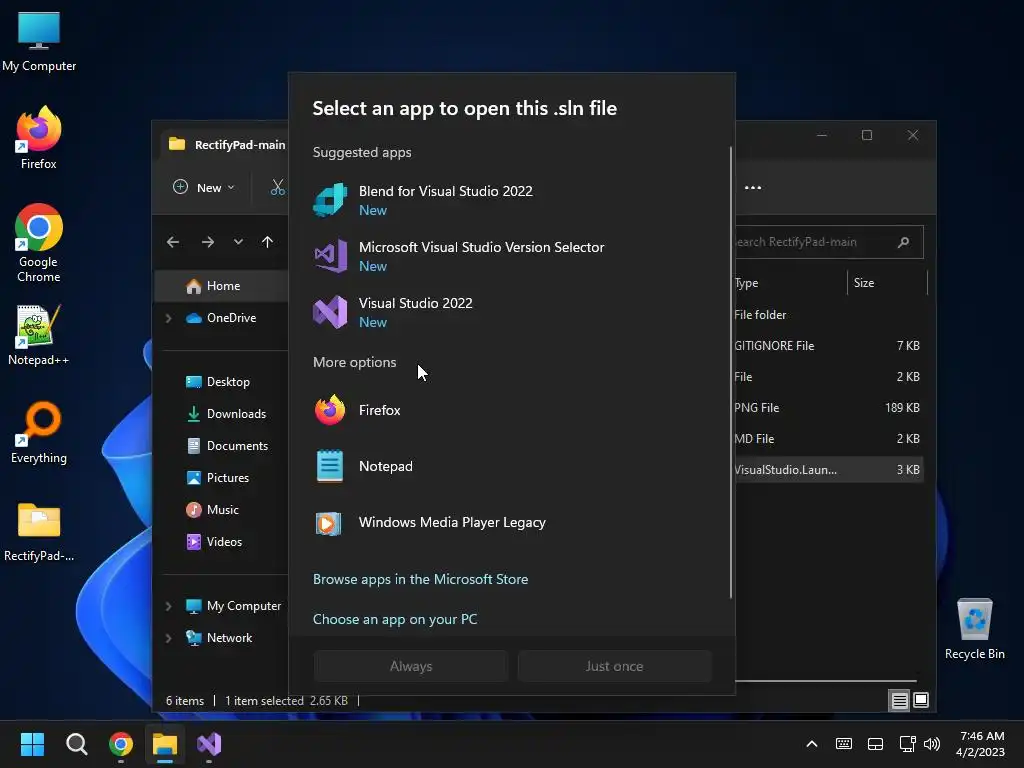Open the taskbar clock and date

click(981, 744)
